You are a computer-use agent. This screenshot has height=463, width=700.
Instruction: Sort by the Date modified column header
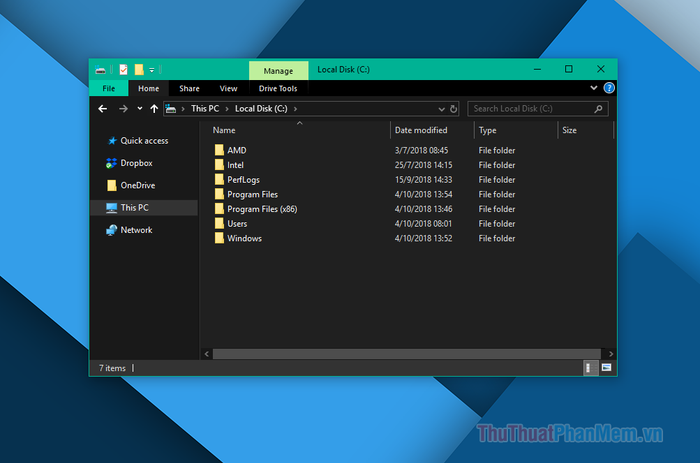click(421, 130)
